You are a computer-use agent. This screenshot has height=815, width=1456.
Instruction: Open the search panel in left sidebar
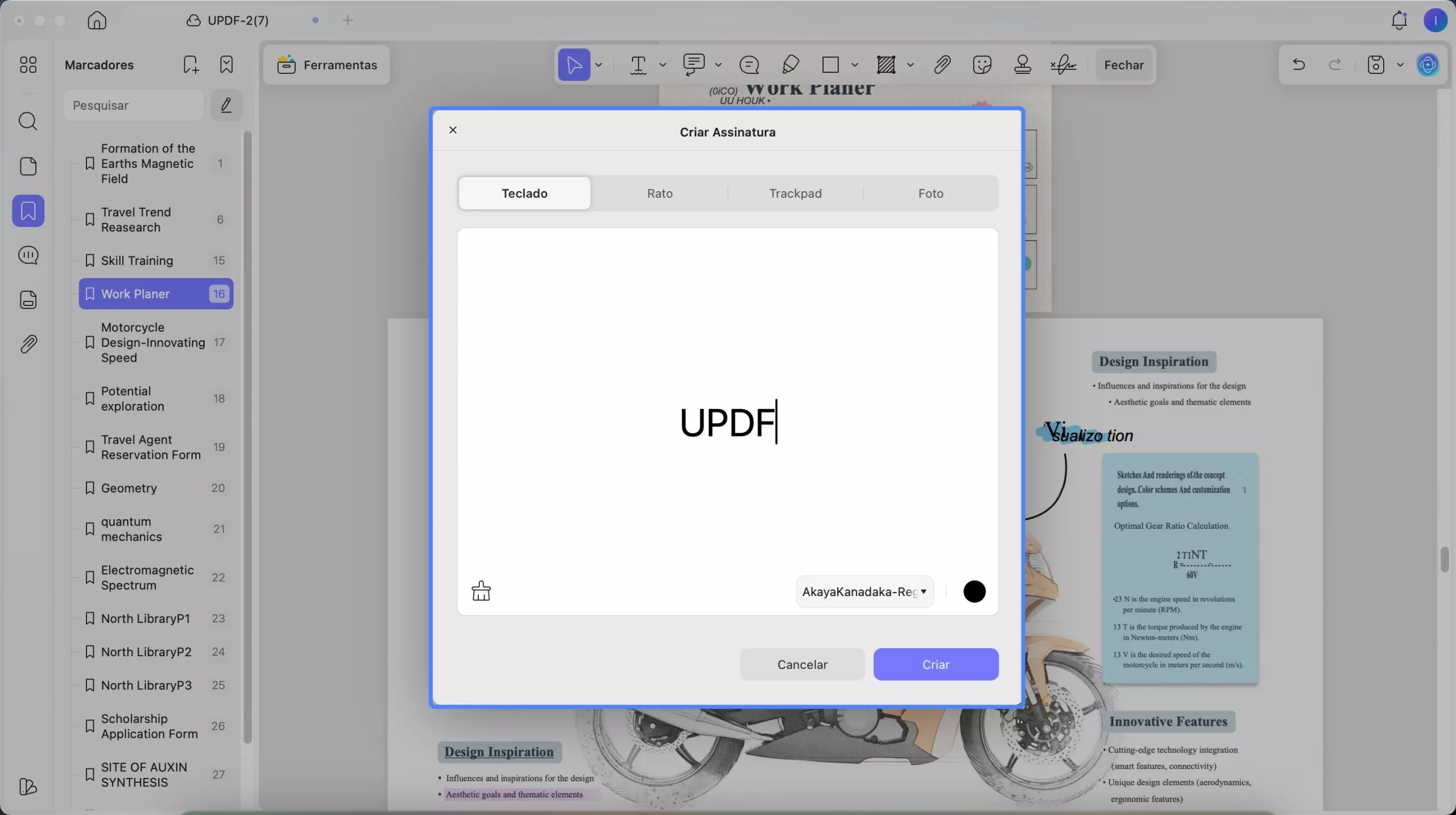point(28,121)
